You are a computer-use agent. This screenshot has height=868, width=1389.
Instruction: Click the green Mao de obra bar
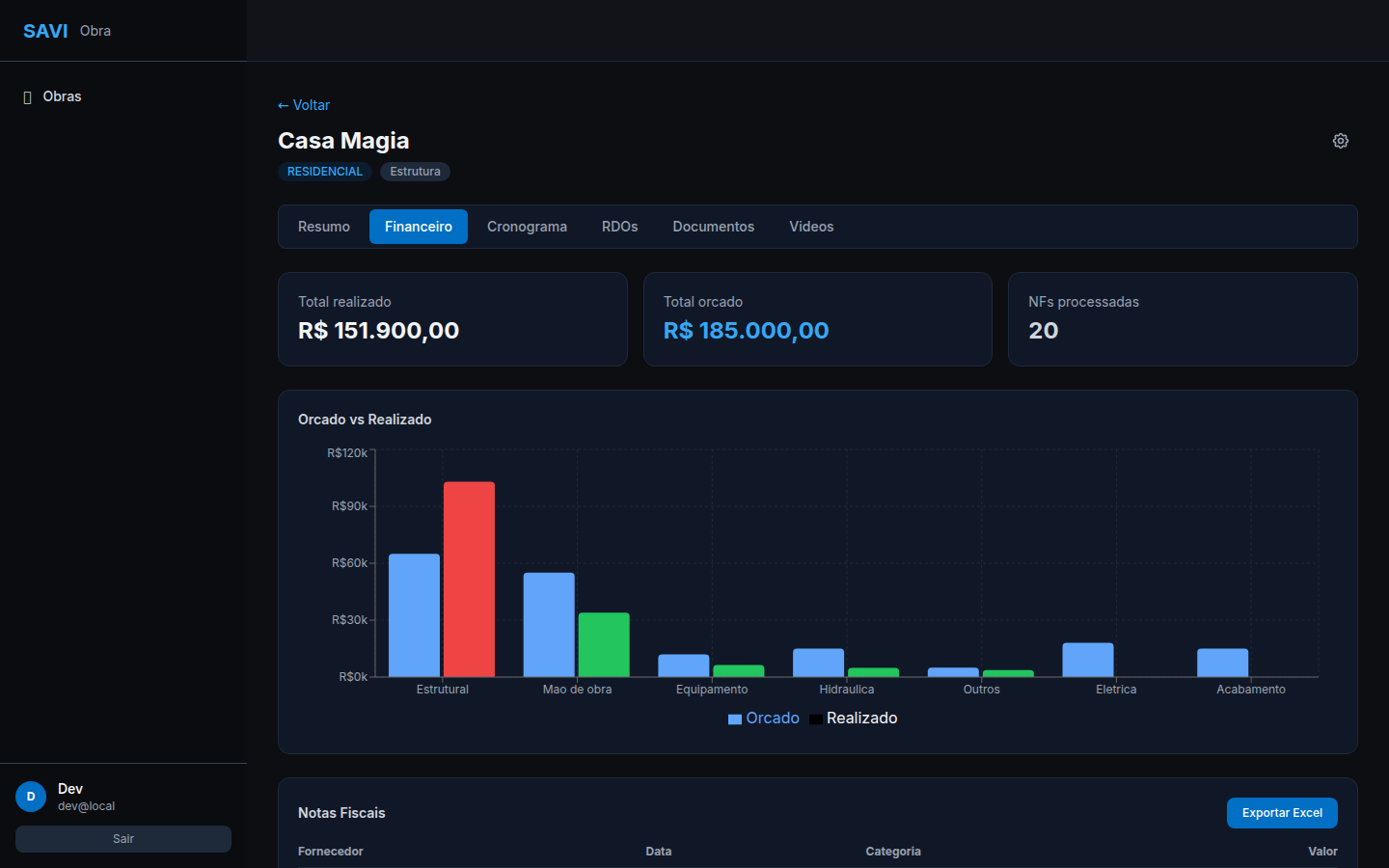(x=604, y=644)
